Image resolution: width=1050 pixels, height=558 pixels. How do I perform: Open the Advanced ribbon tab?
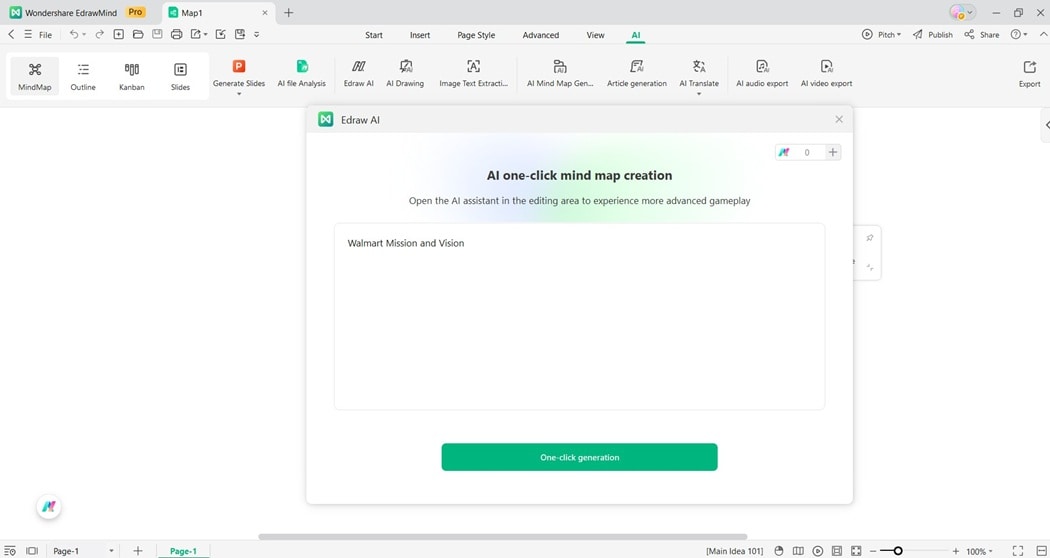(x=540, y=35)
